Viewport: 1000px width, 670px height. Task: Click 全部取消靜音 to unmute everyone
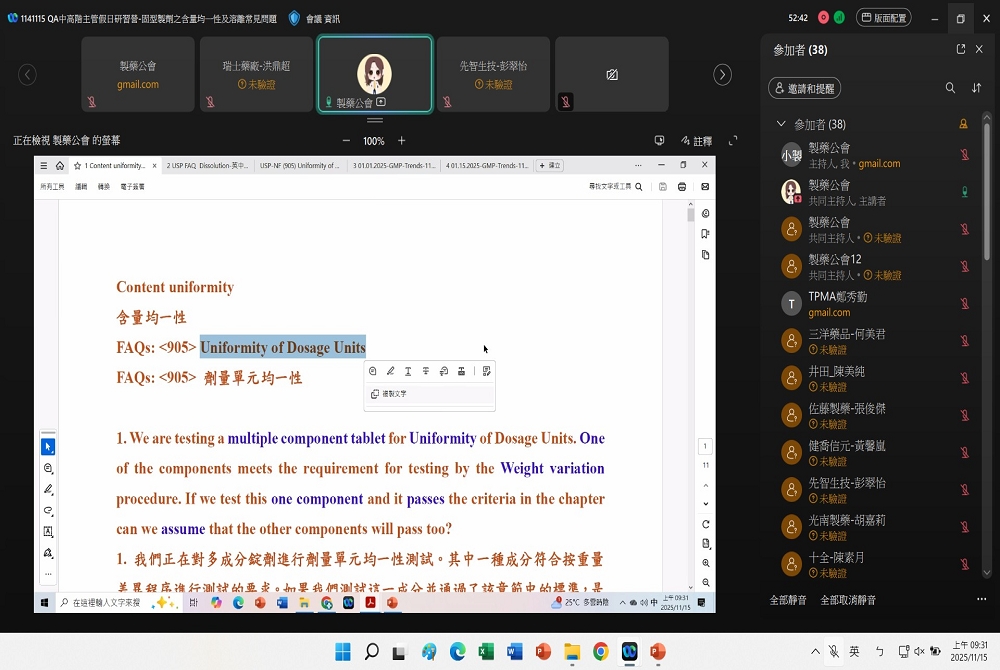point(848,600)
